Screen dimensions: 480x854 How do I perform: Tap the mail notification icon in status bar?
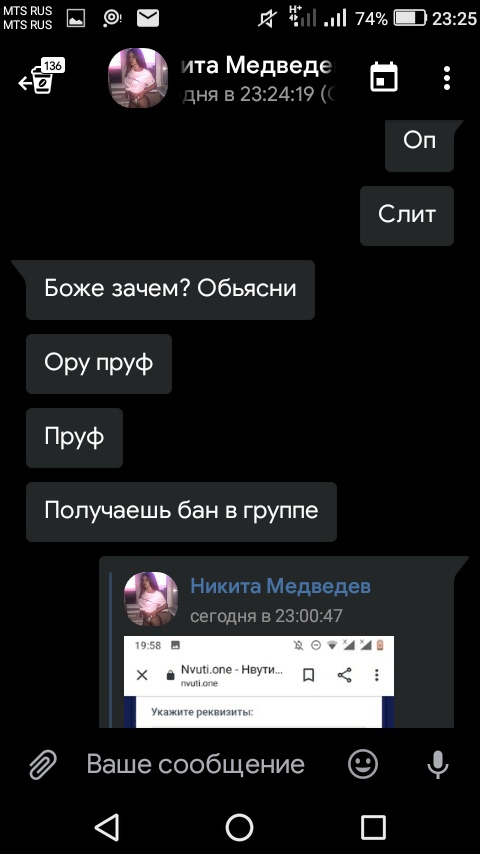pos(148,19)
